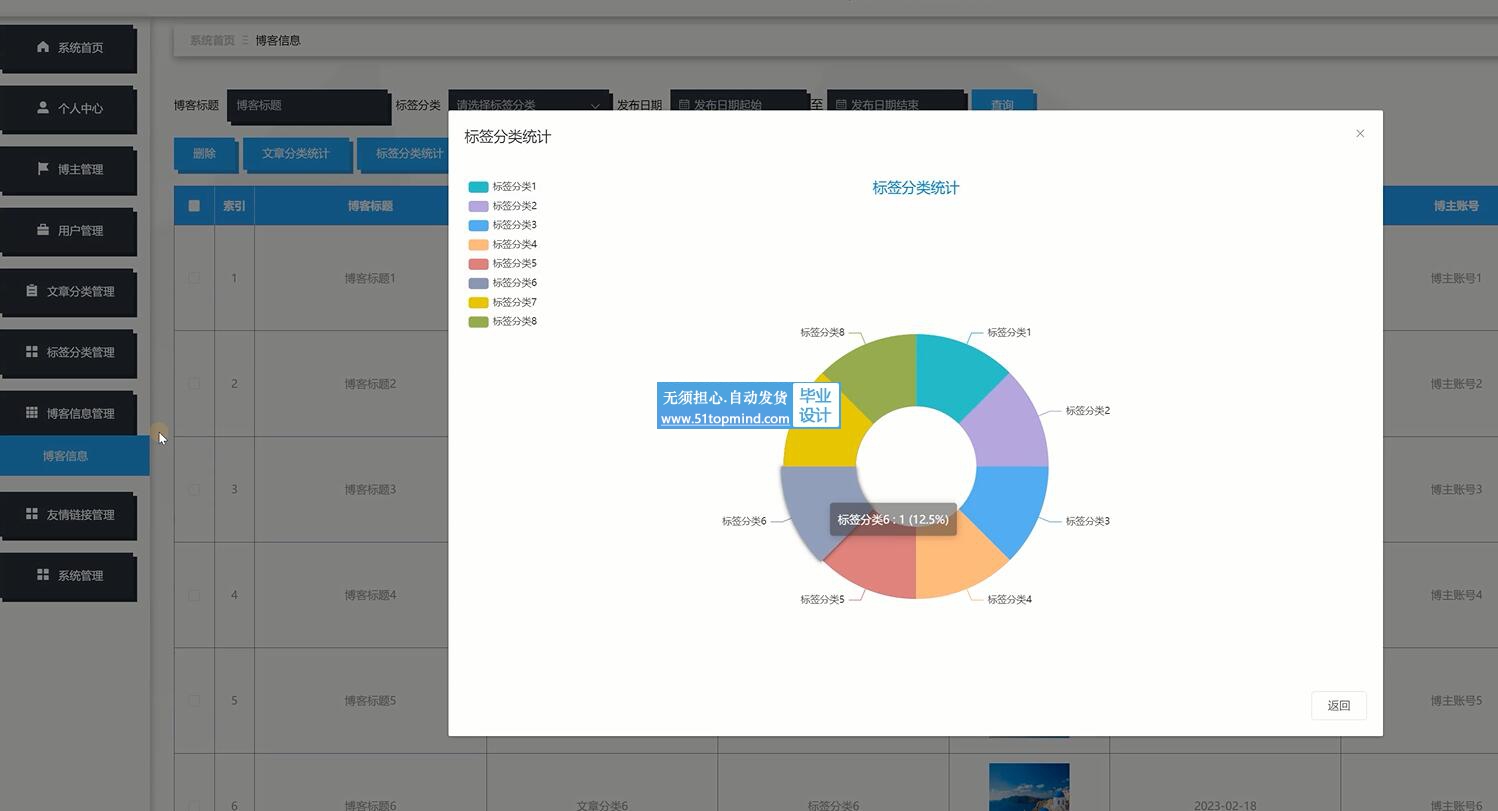Viewport: 1498px width, 811px height.
Task: Click the 索引 column header
Action: [234, 206]
